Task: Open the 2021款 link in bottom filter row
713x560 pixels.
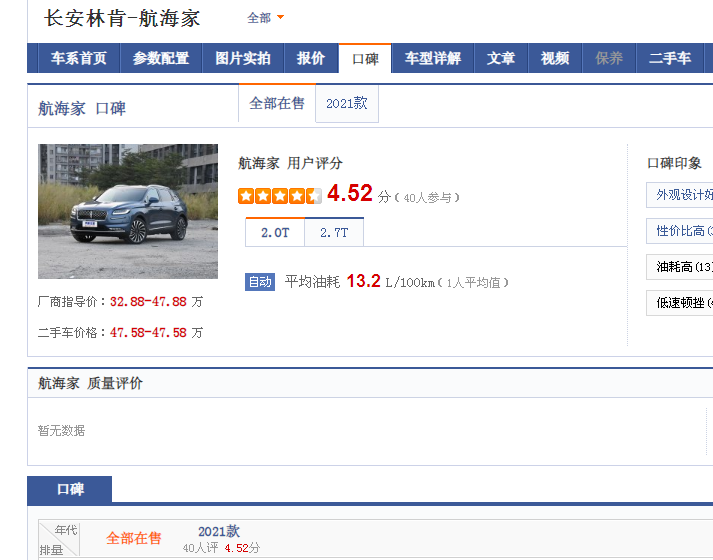Action: [x=219, y=532]
